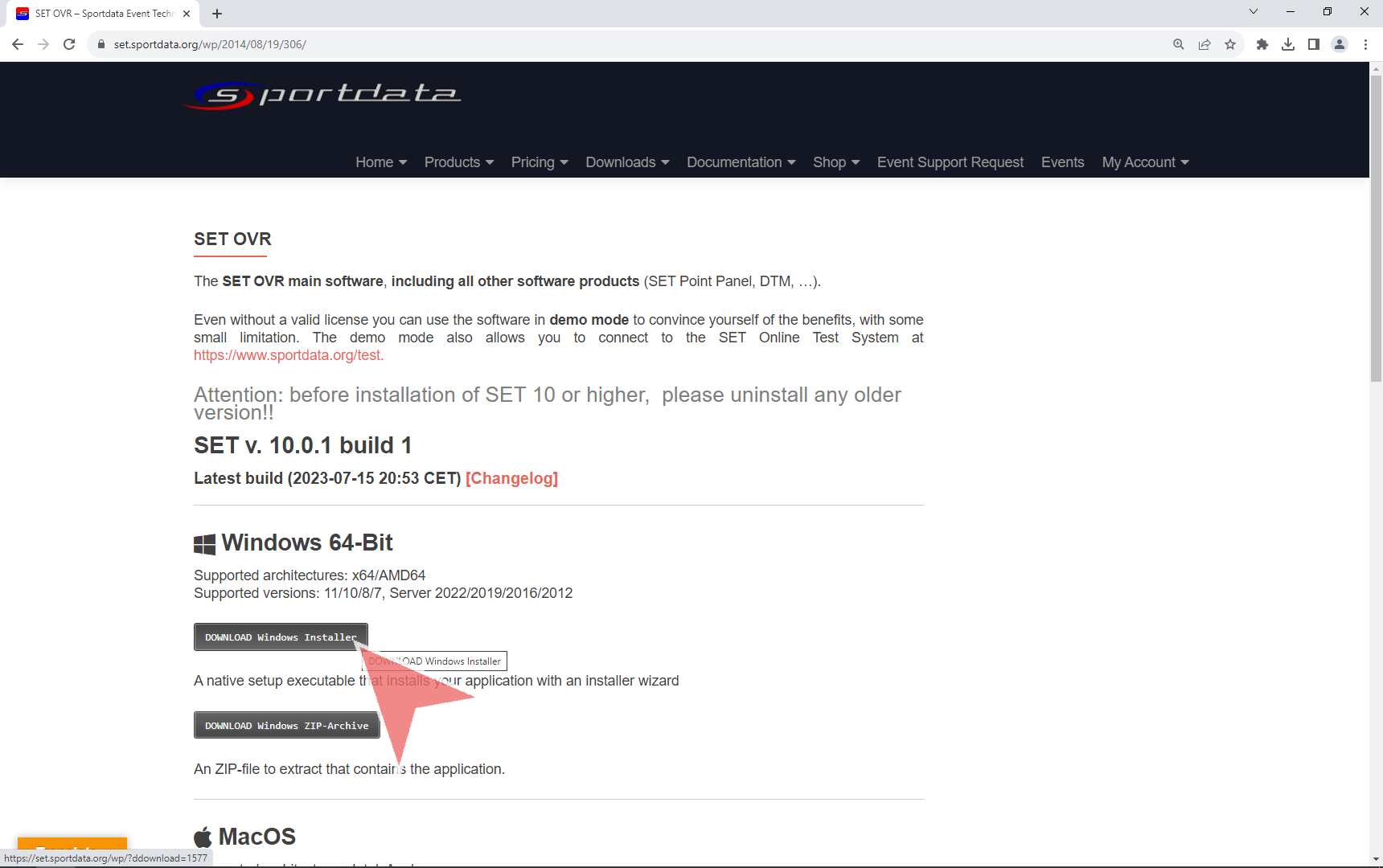This screenshot has width=1383, height=868.
Task: Toggle the side panel icon
Action: tap(1314, 44)
